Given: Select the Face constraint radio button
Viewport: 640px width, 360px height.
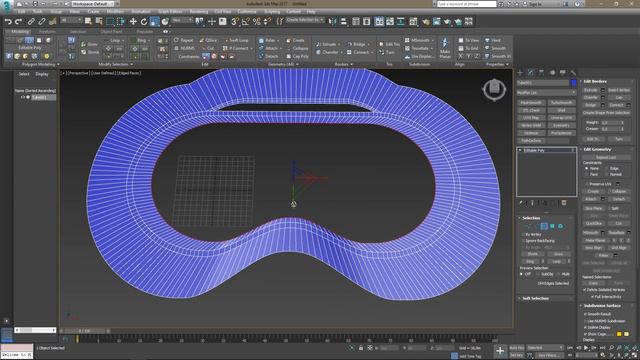Looking at the screenshot, I should pos(587,174).
